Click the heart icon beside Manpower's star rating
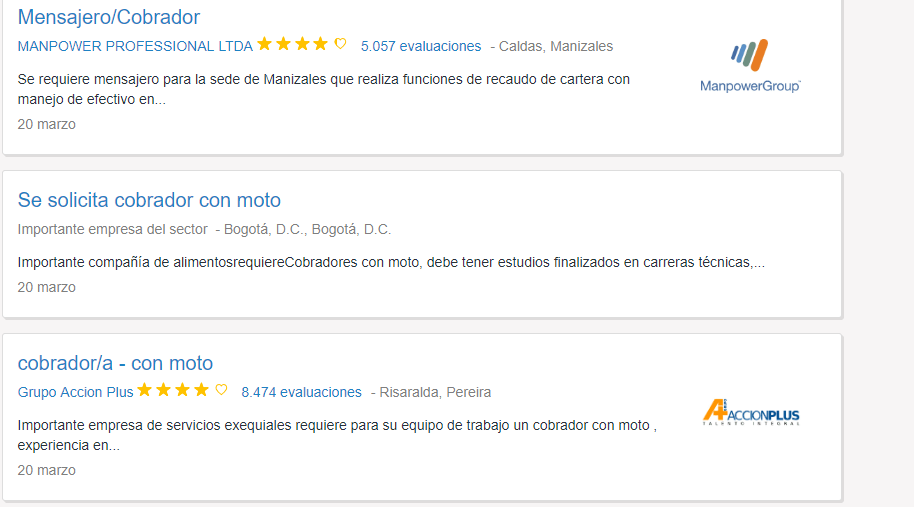Viewport: 914px width, 507px height. (340, 44)
